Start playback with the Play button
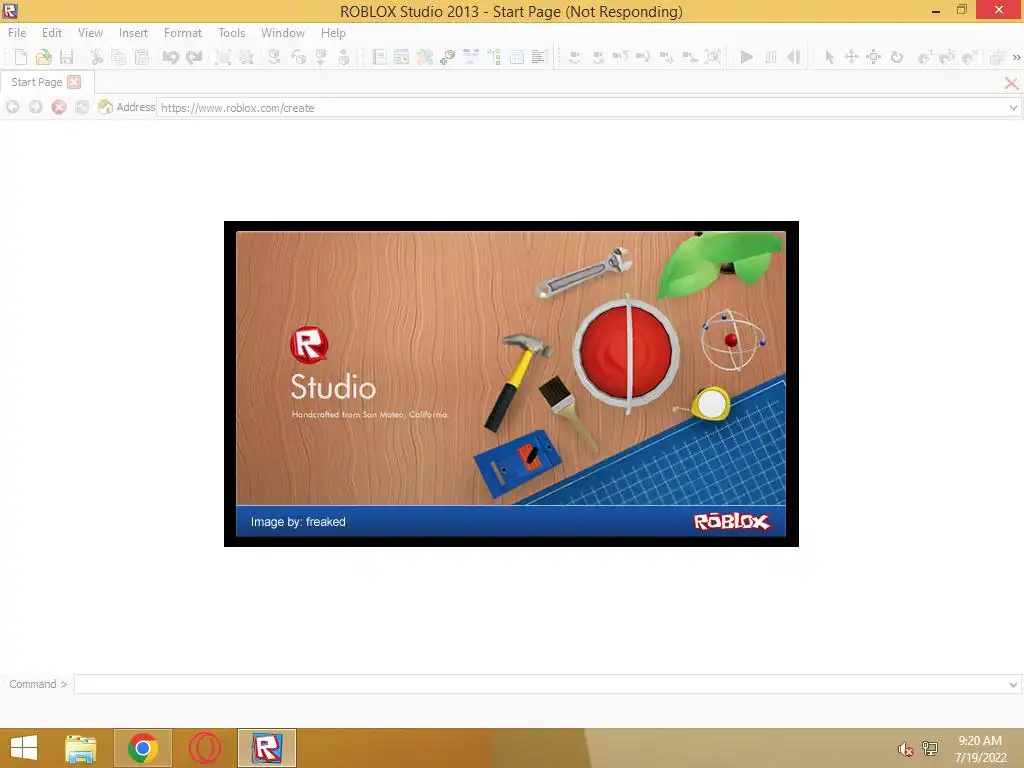Screen dimensions: 1024x768 pos(746,57)
